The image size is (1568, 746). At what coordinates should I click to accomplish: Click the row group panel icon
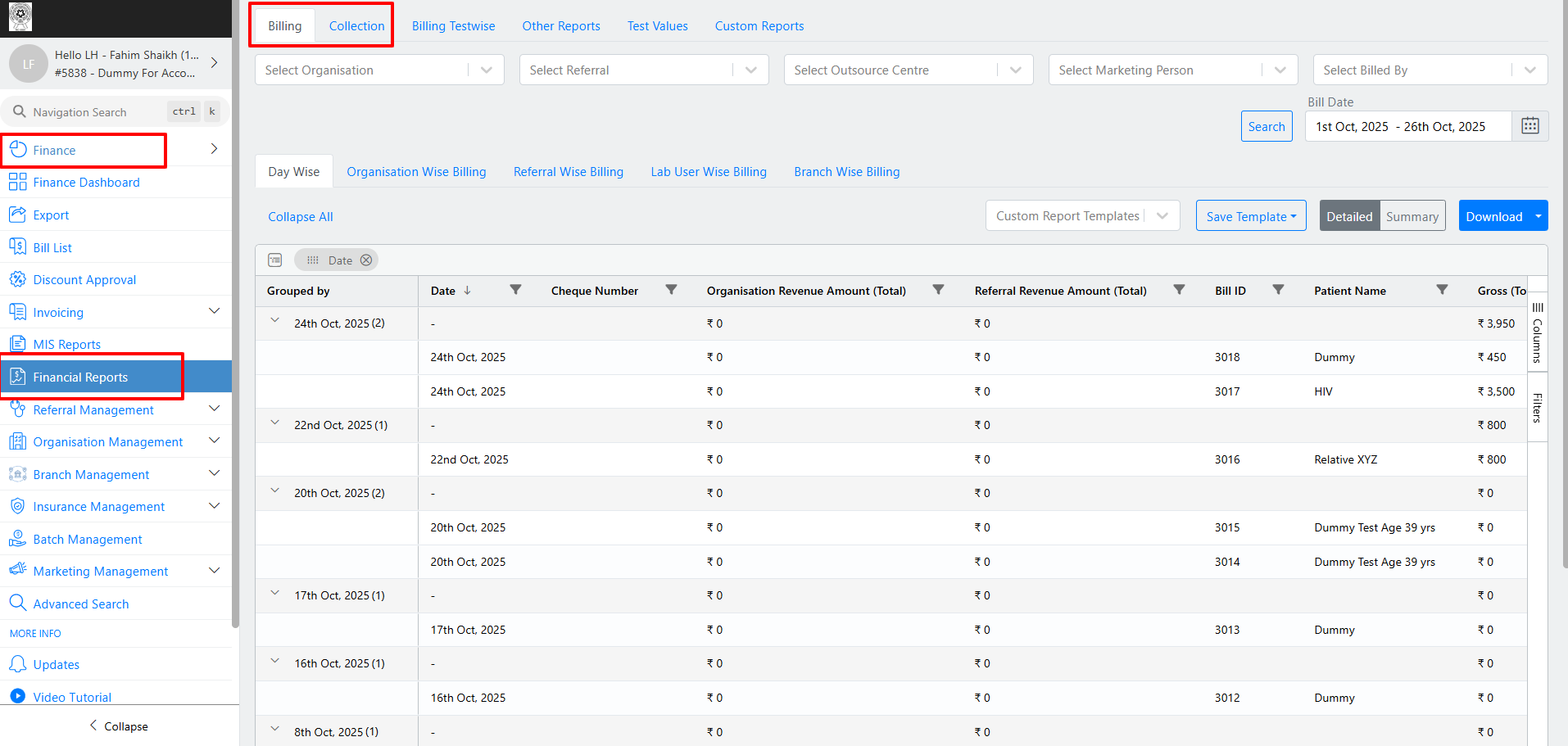(x=275, y=260)
